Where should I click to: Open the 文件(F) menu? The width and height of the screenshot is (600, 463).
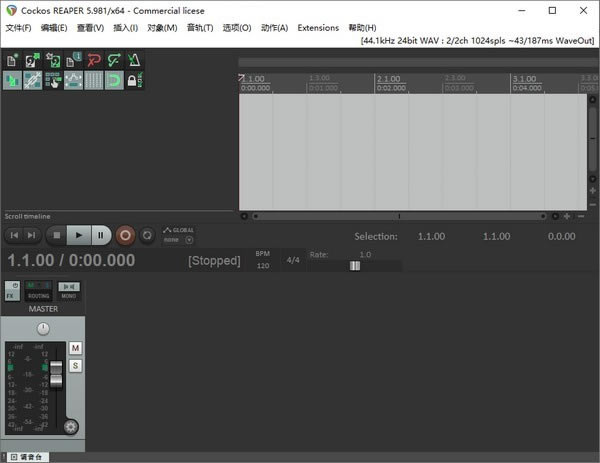coord(18,28)
